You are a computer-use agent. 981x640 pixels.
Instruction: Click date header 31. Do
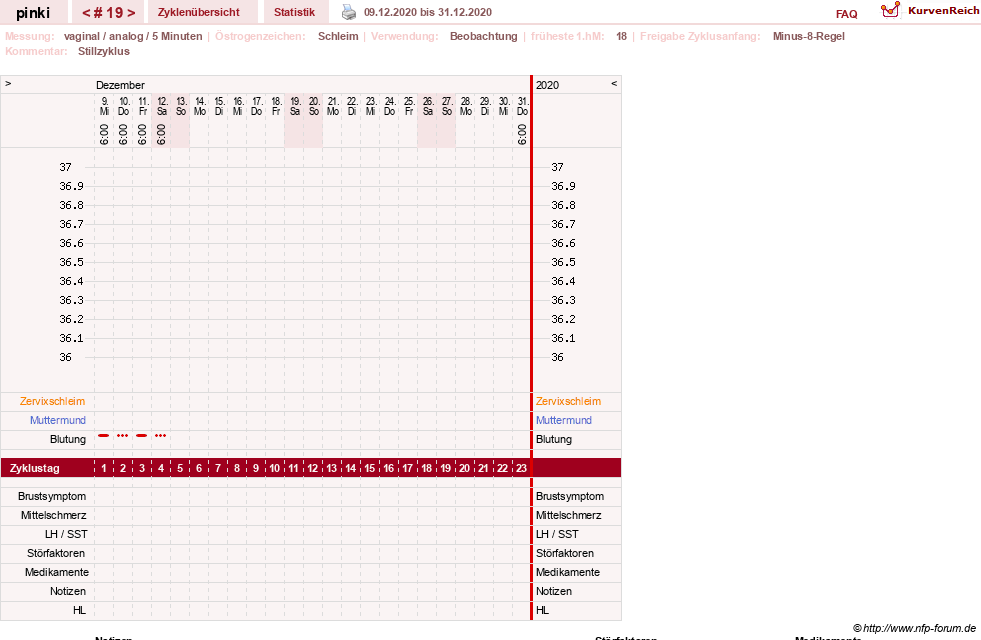click(522, 106)
